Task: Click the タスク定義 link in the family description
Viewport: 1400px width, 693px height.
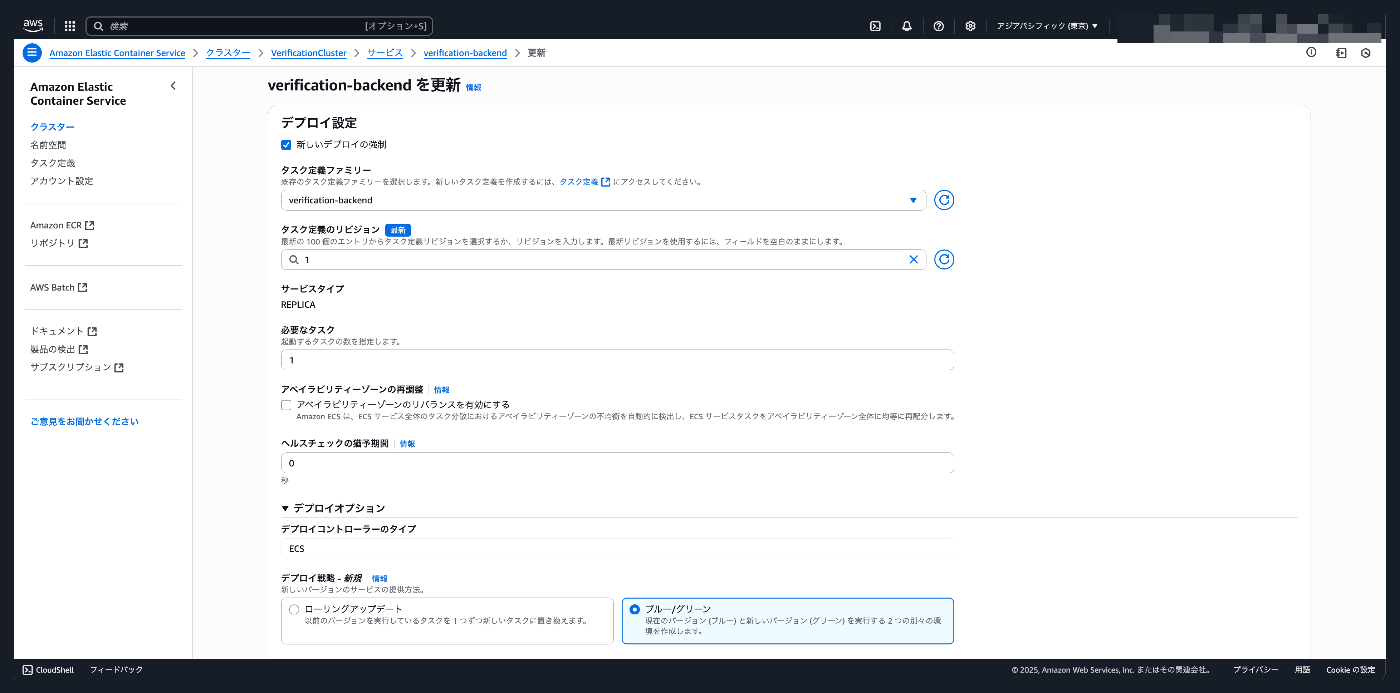Action: coord(584,182)
